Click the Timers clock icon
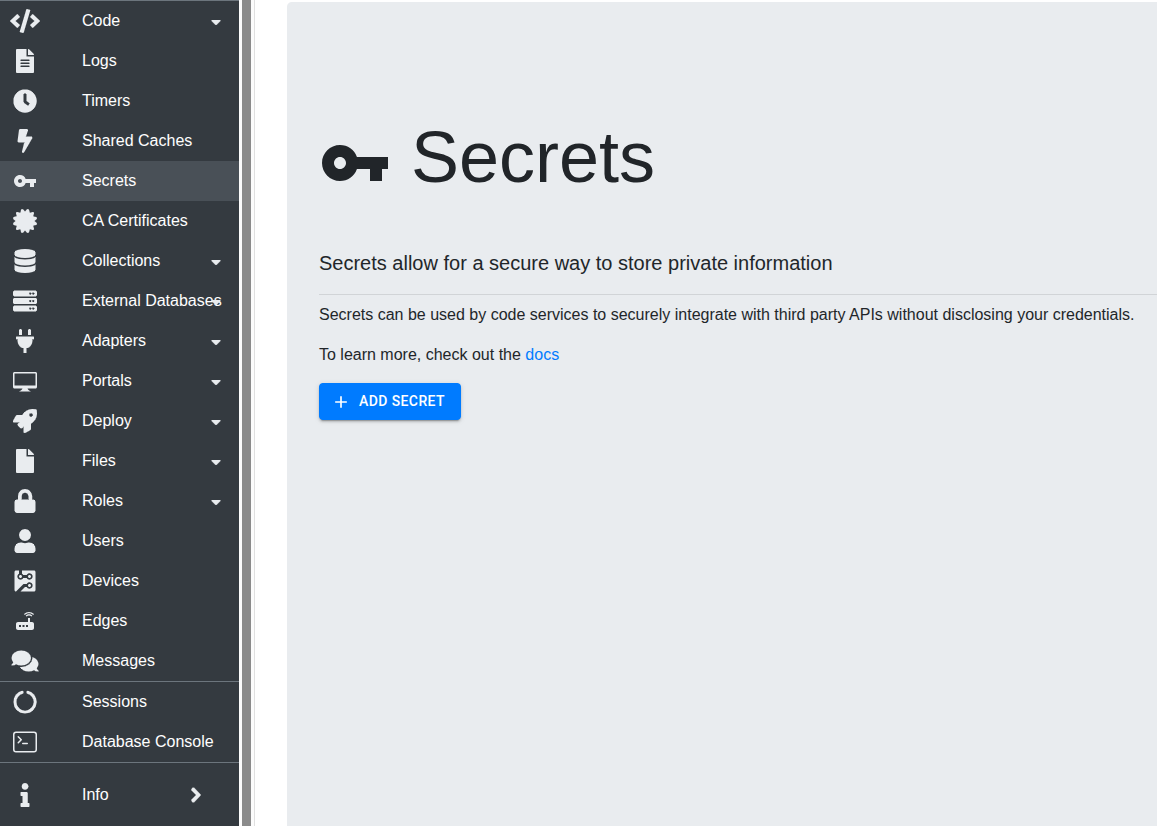Viewport: 1157px width, 826px height. pos(25,101)
